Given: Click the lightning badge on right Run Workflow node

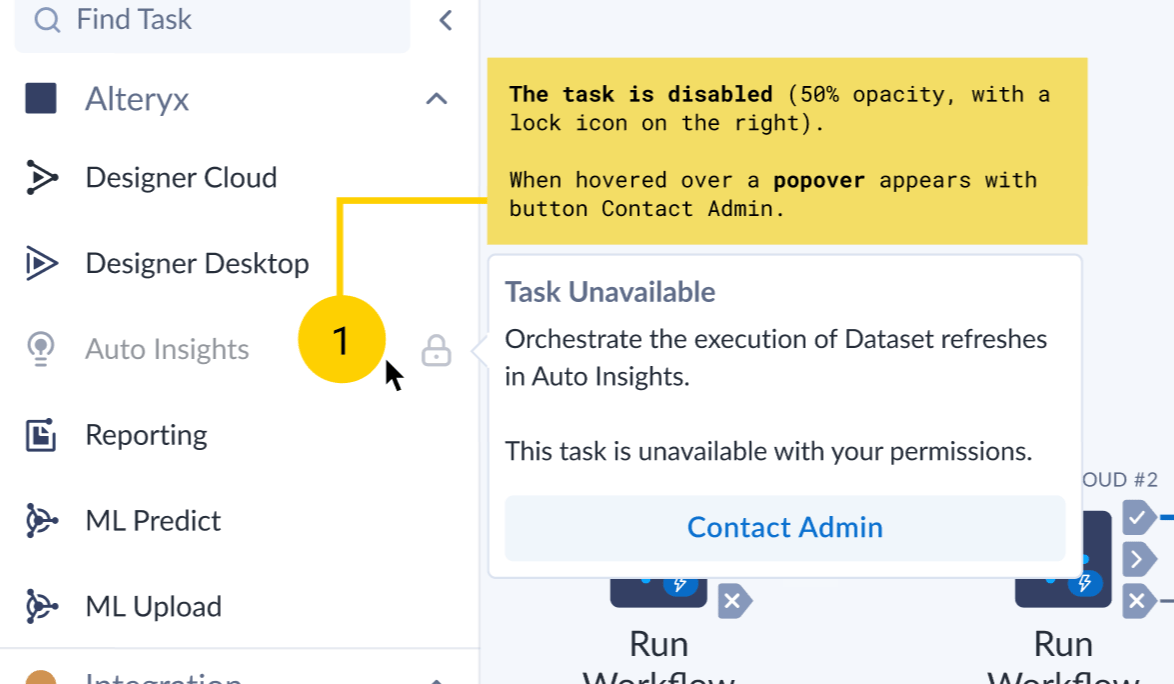Looking at the screenshot, I should point(1084,583).
